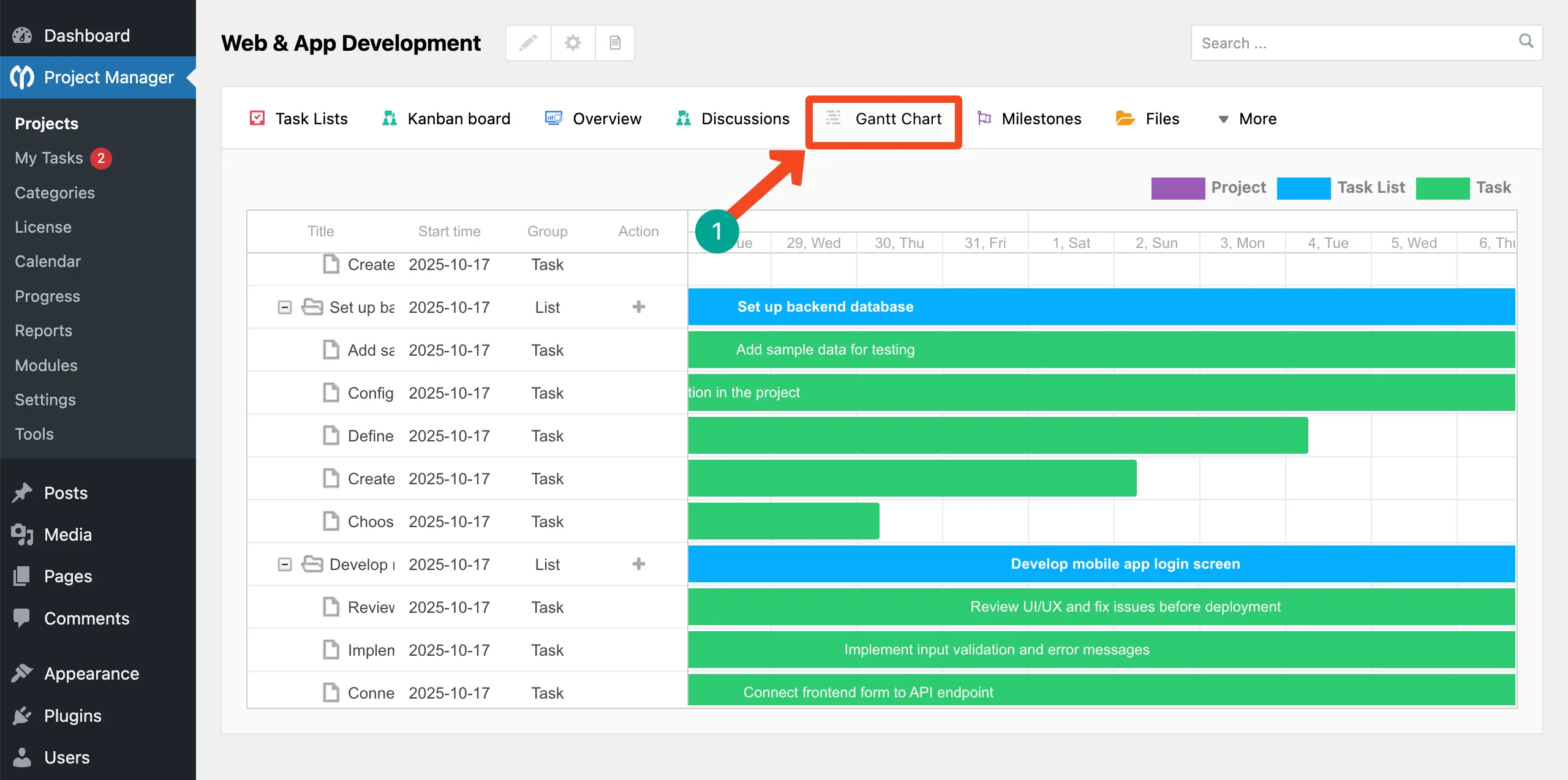Go to Reports in sidebar

pos(43,331)
